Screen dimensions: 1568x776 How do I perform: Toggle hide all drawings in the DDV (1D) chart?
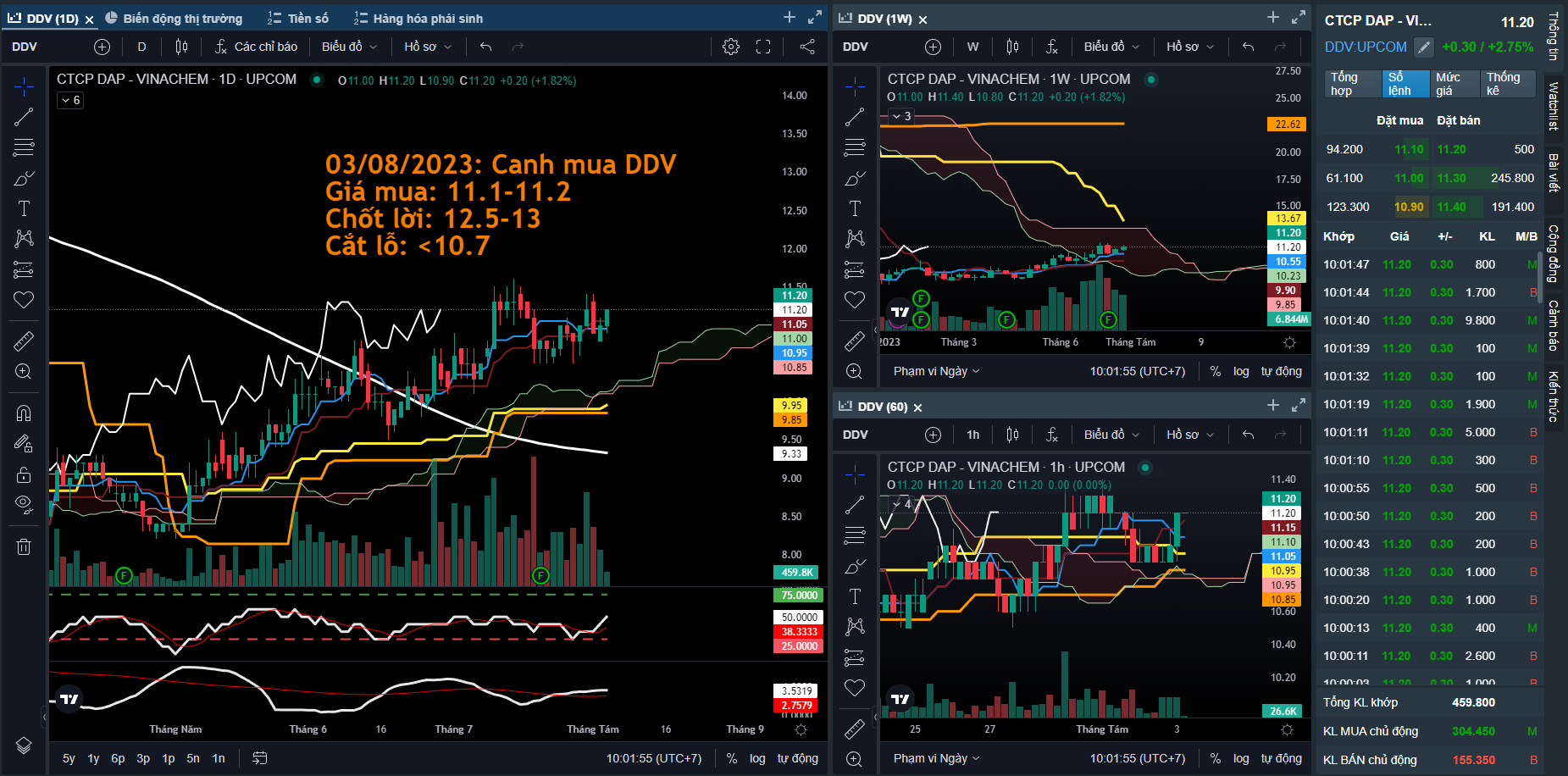click(24, 504)
